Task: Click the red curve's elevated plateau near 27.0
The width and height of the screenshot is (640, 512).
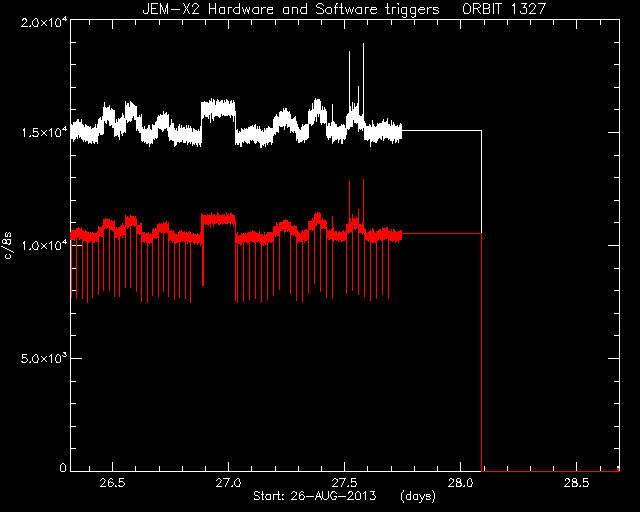Action: [218, 219]
